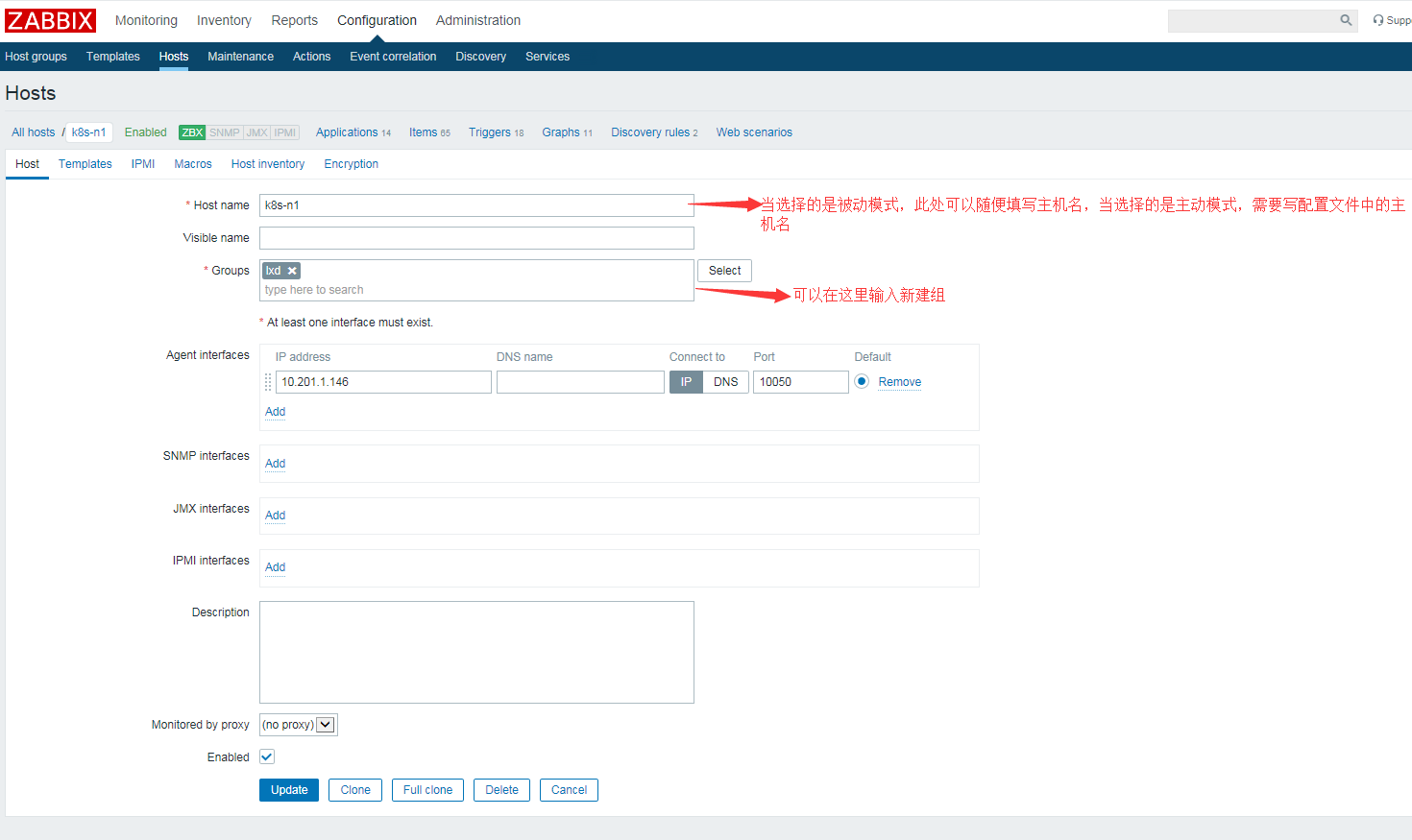The height and width of the screenshot is (840, 1412).
Task: Open the Inventory menu
Action: click(224, 20)
